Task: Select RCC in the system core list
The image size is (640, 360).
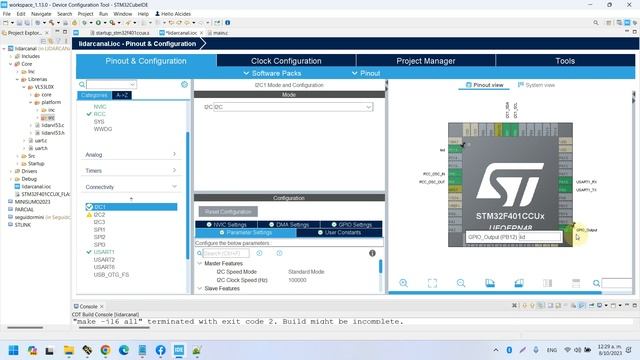Action: click(x=100, y=114)
